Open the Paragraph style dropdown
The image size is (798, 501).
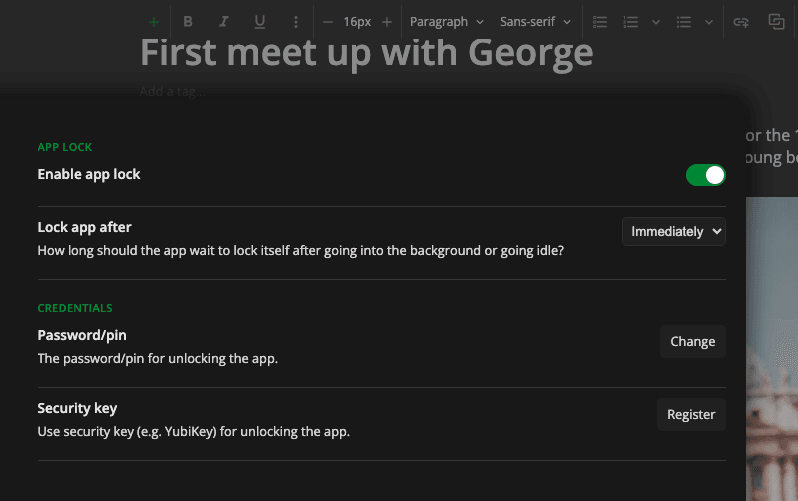tap(446, 21)
